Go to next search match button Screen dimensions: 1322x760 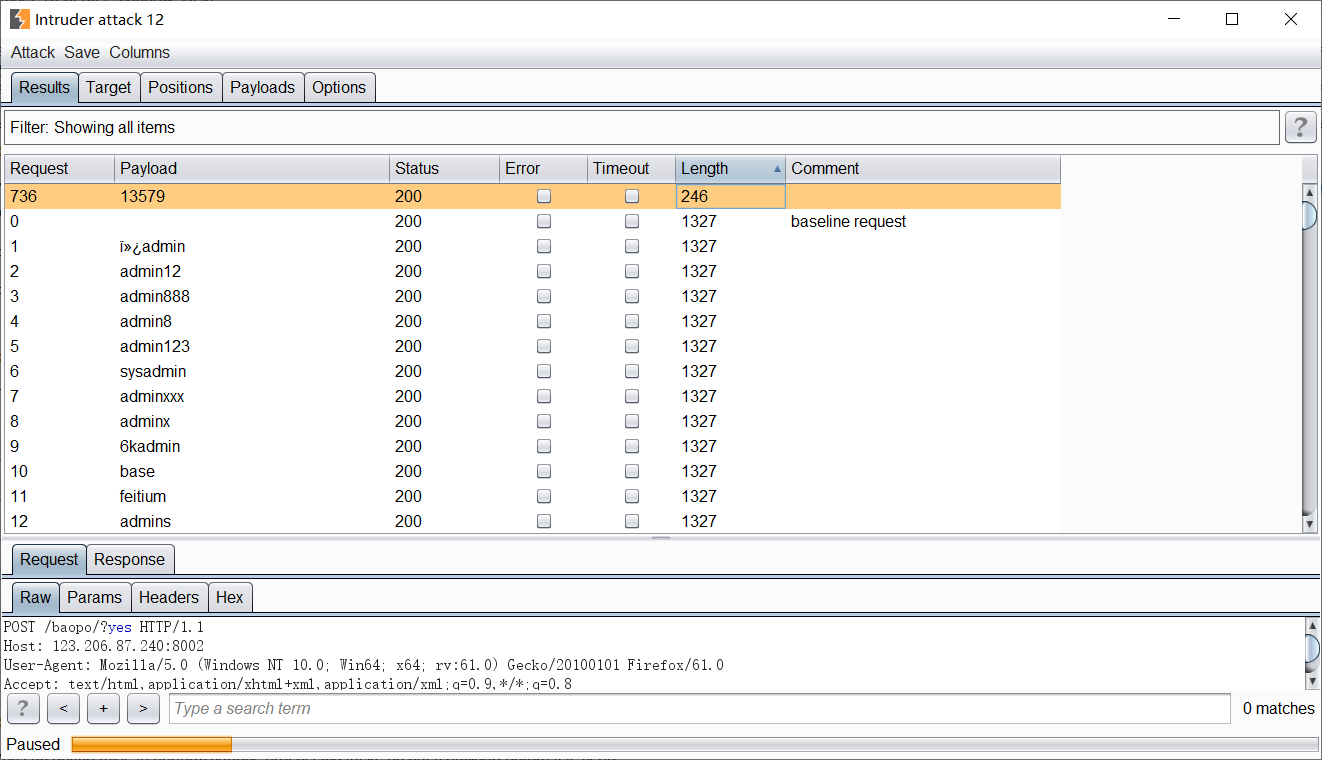[143, 708]
